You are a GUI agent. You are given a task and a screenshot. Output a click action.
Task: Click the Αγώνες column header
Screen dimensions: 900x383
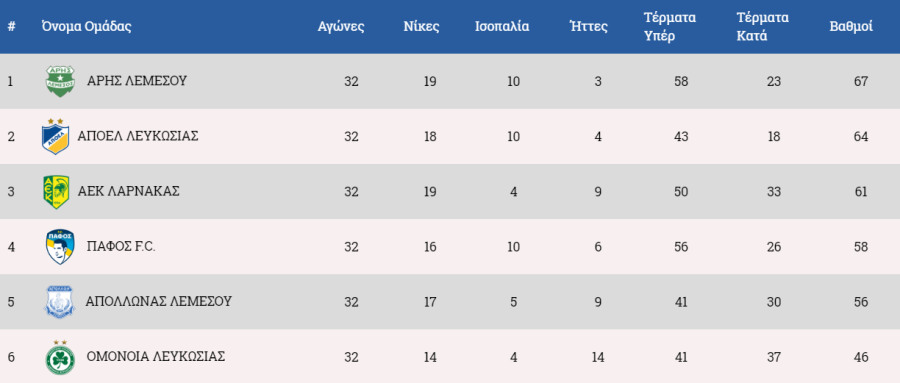(x=341, y=27)
